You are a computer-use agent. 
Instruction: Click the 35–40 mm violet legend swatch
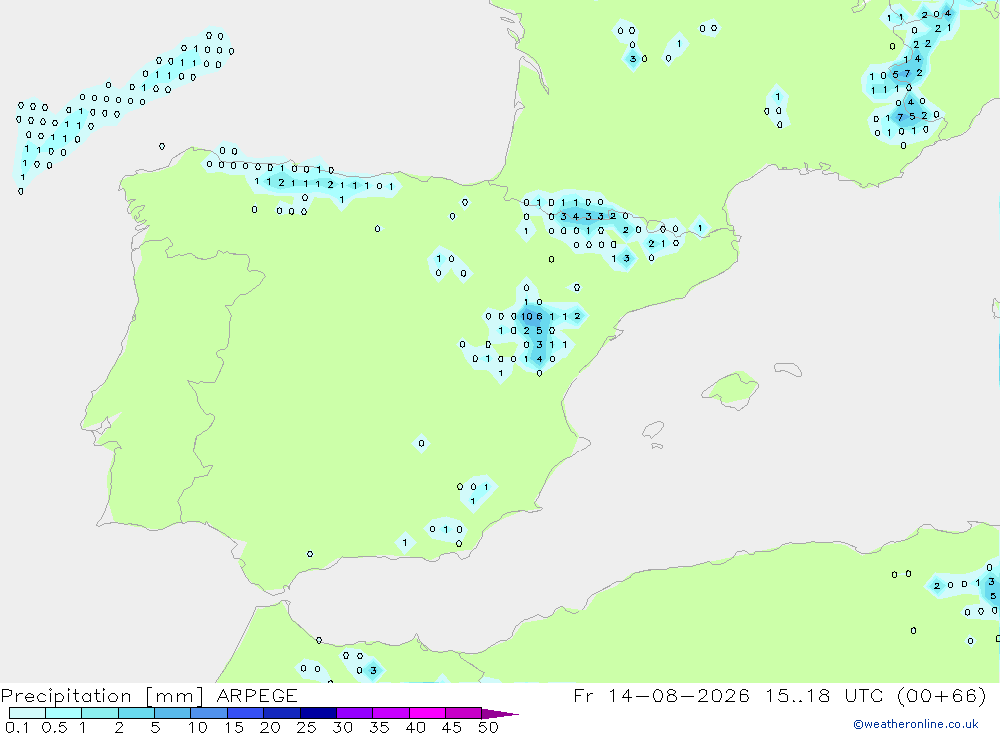[x=391, y=713]
